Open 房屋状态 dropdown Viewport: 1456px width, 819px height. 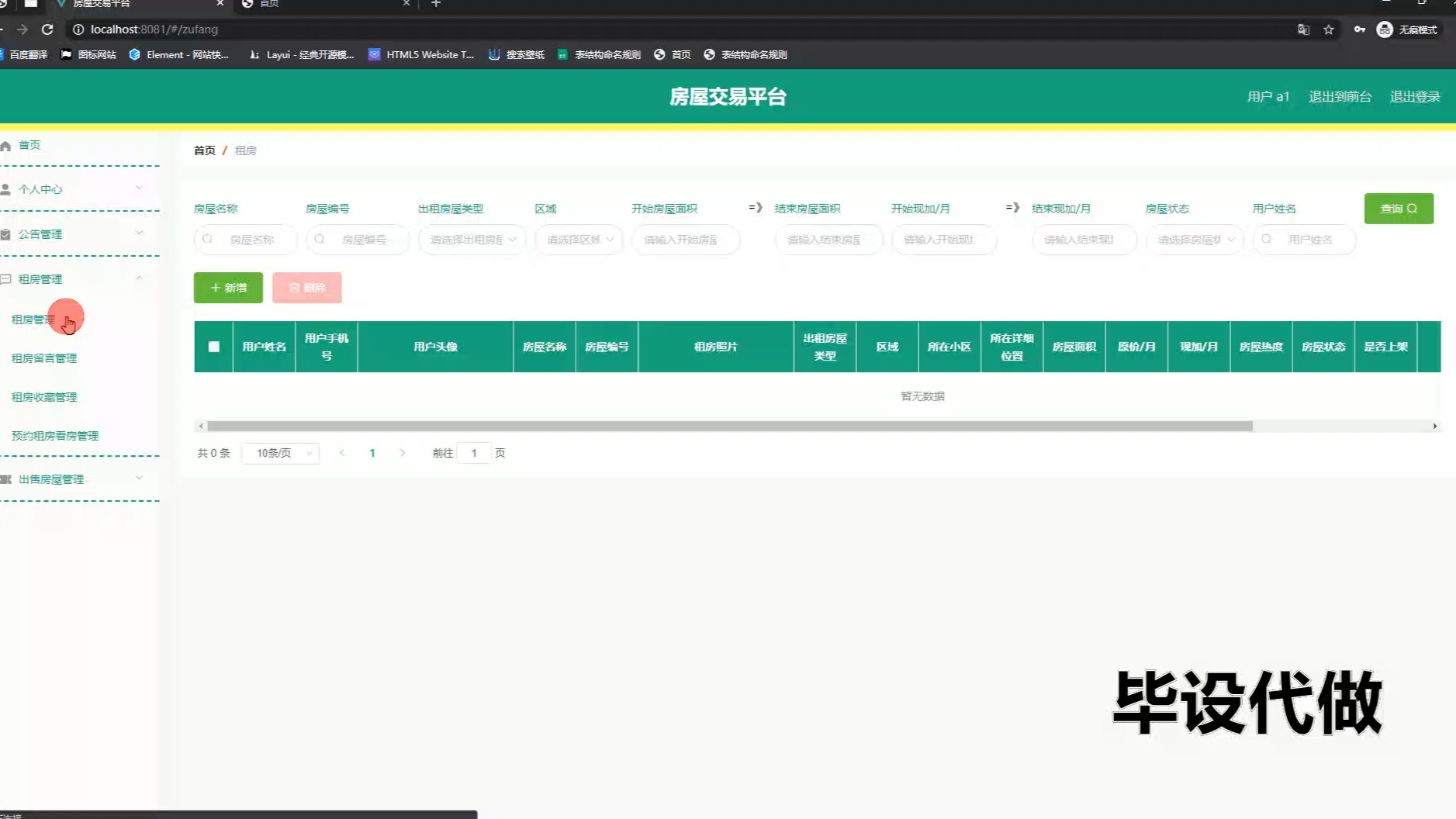(x=1195, y=240)
